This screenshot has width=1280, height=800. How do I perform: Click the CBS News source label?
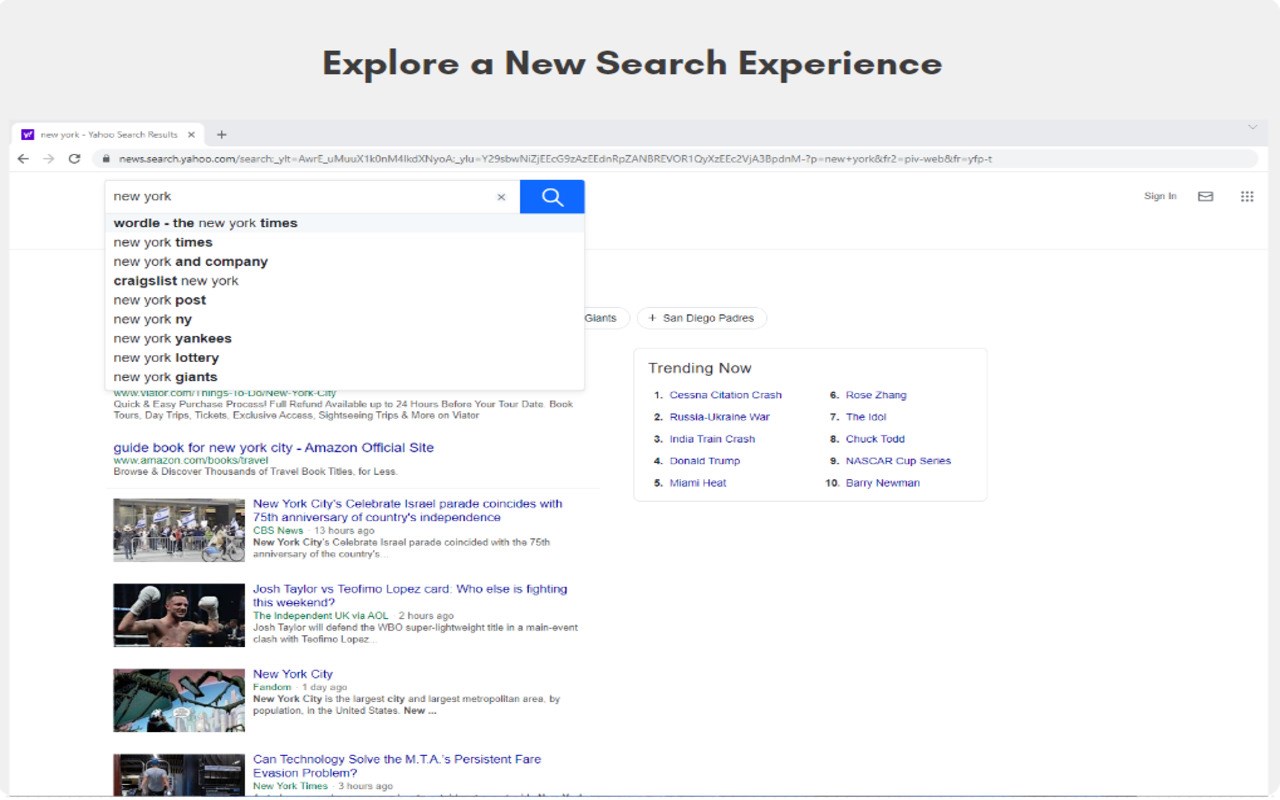click(278, 530)
